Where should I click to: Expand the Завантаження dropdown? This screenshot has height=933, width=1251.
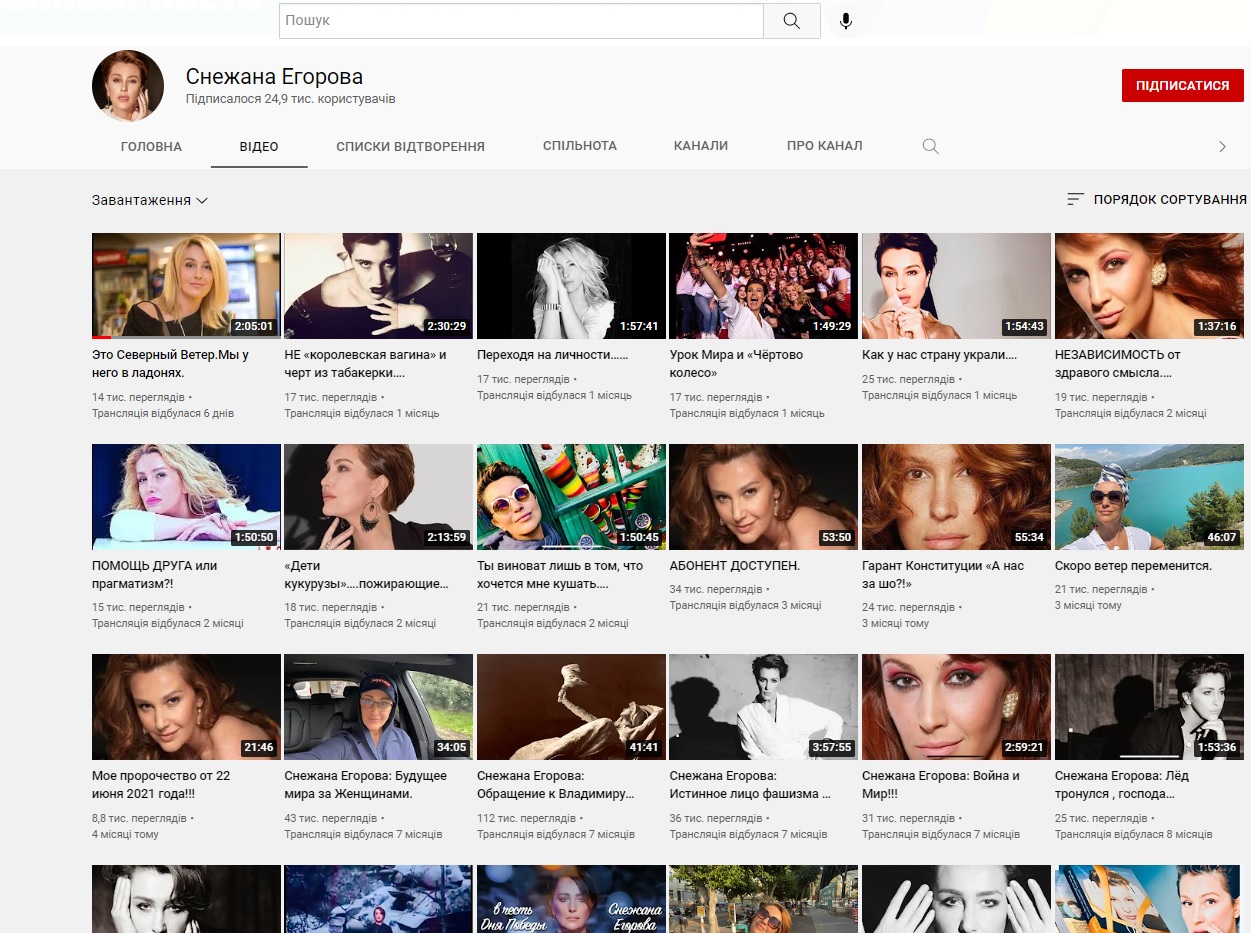150,200
